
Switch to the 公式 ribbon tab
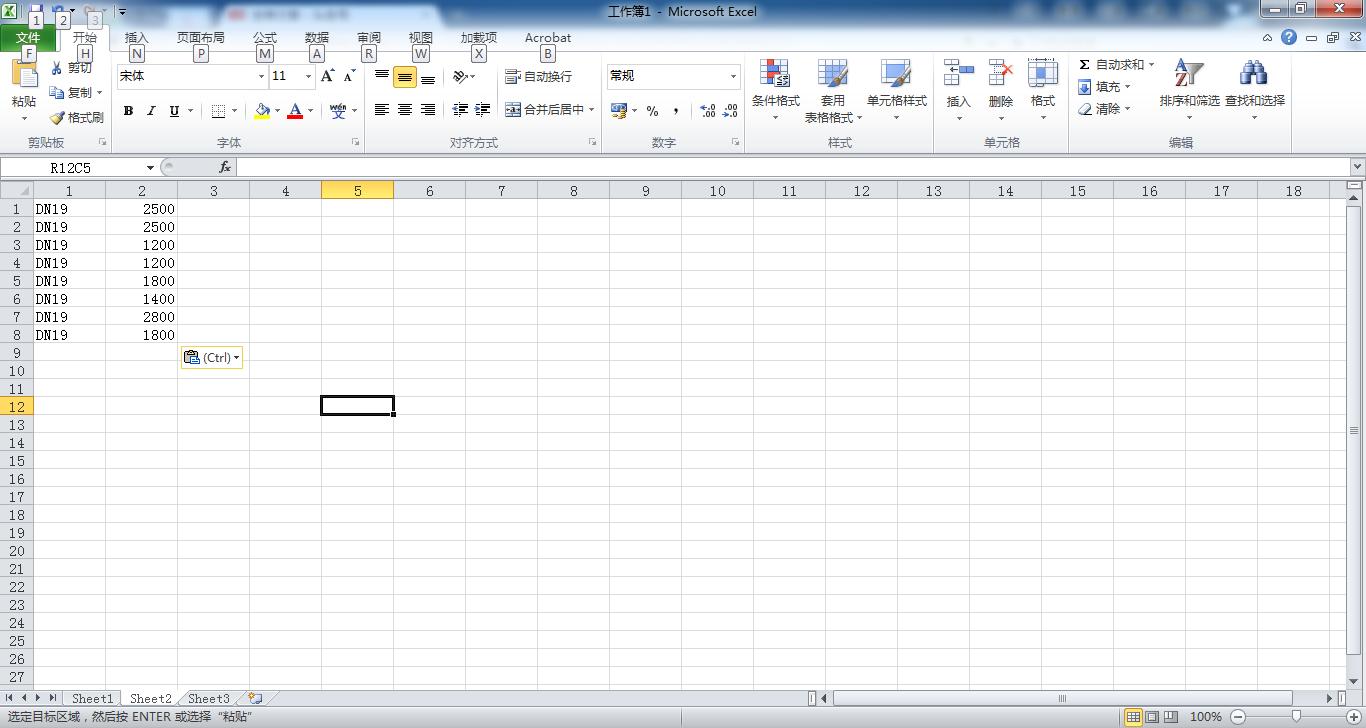[x=265, y=38]
